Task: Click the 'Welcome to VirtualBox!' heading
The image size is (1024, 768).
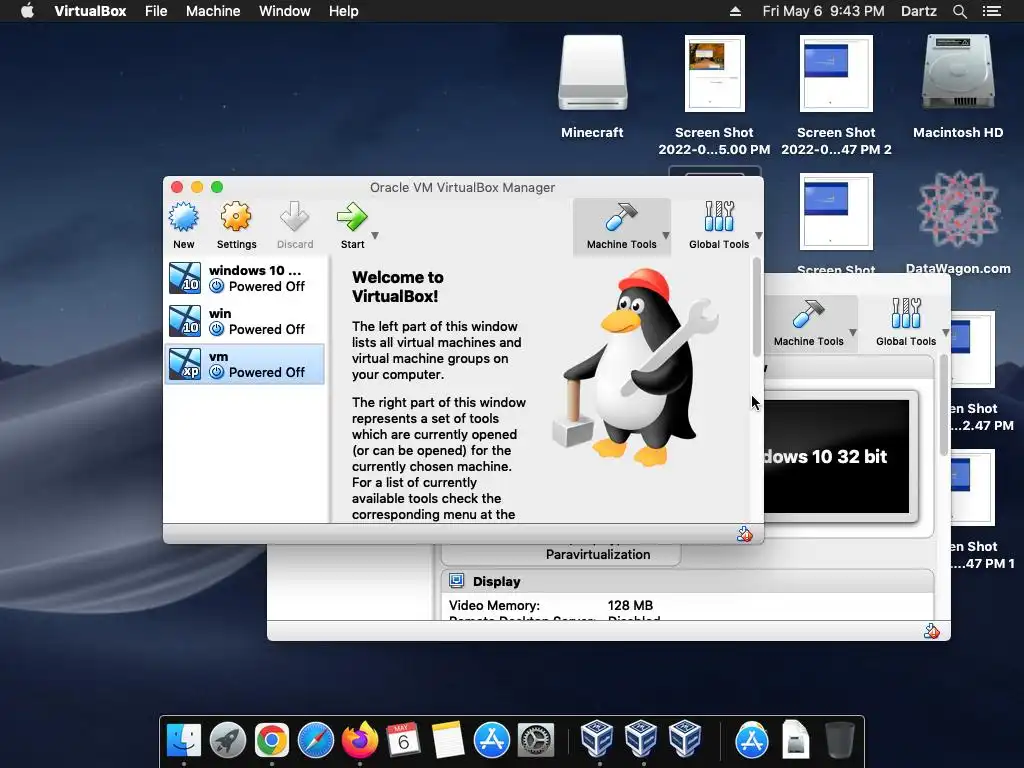Action: coord(398,287)
